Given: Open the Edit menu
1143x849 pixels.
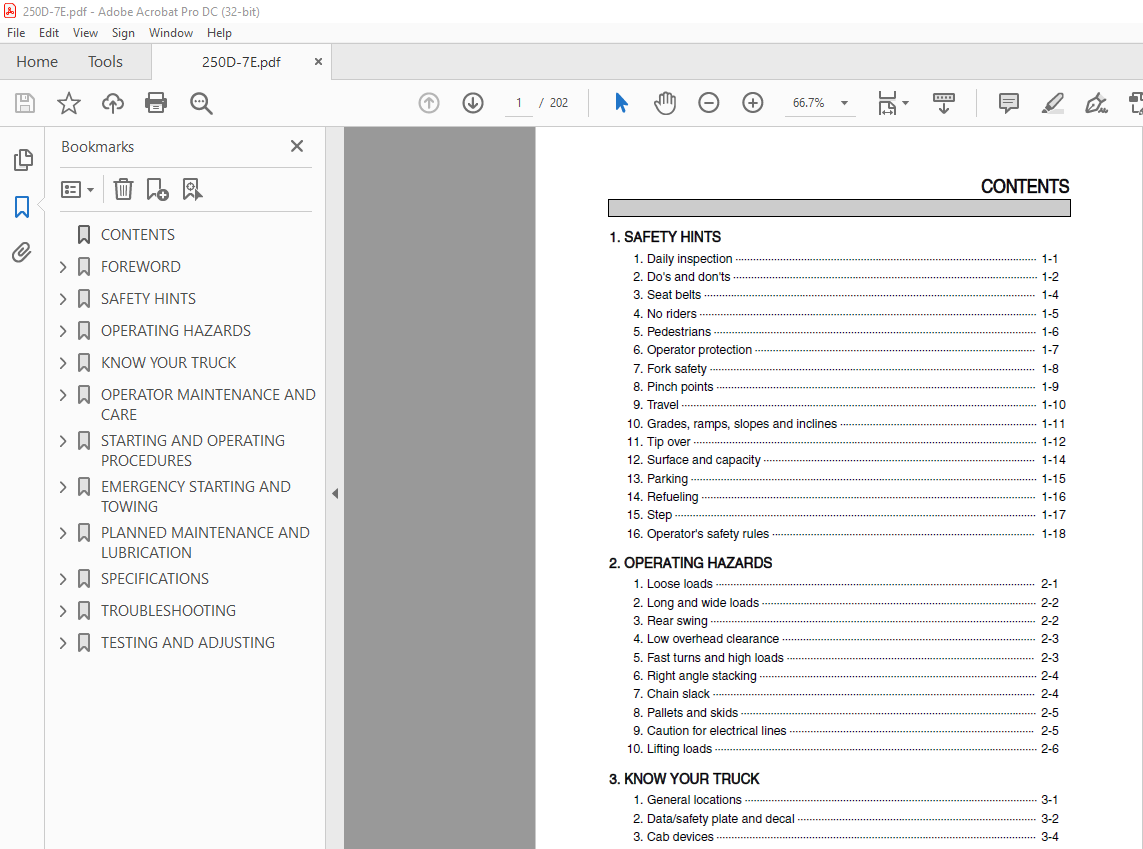Looking at the screenshot, I should tap(49, 33).
